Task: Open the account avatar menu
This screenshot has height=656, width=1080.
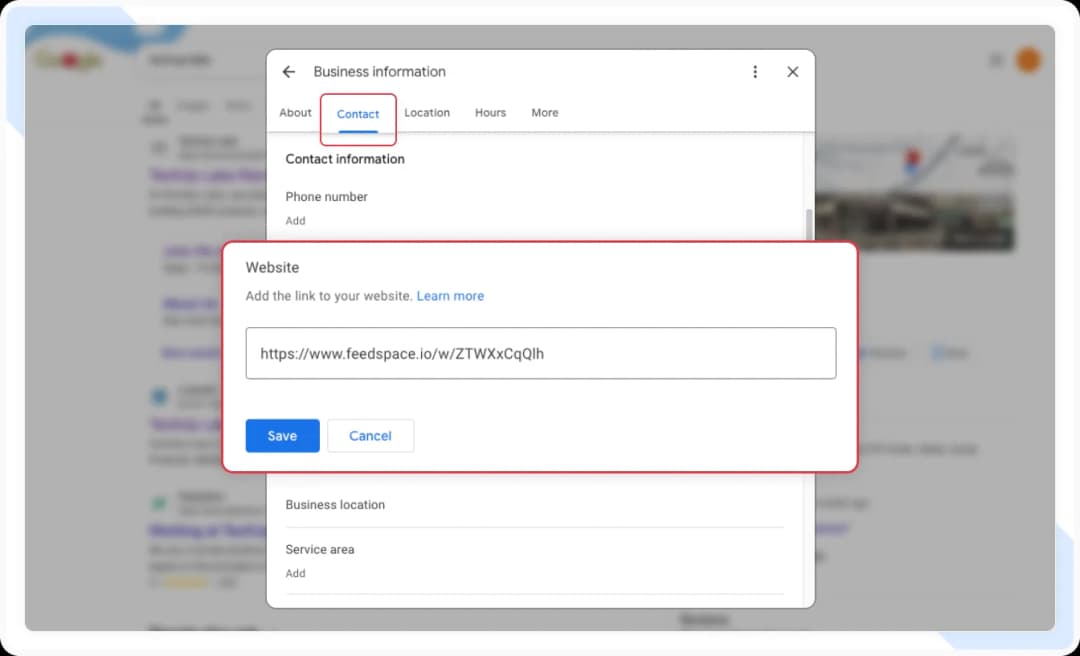Action: tap(1028, 59)
